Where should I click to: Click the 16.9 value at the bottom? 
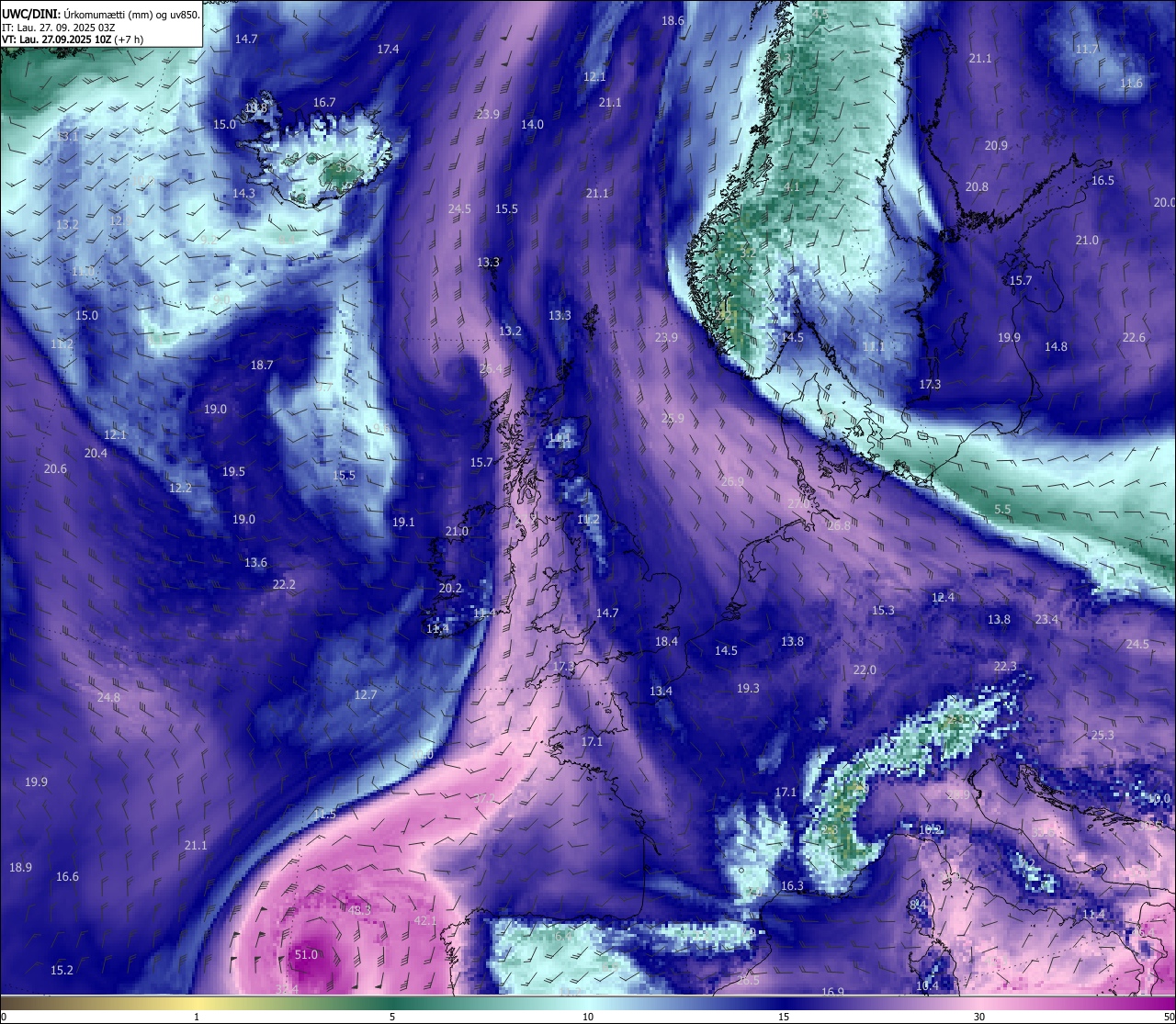click(832, 993)
